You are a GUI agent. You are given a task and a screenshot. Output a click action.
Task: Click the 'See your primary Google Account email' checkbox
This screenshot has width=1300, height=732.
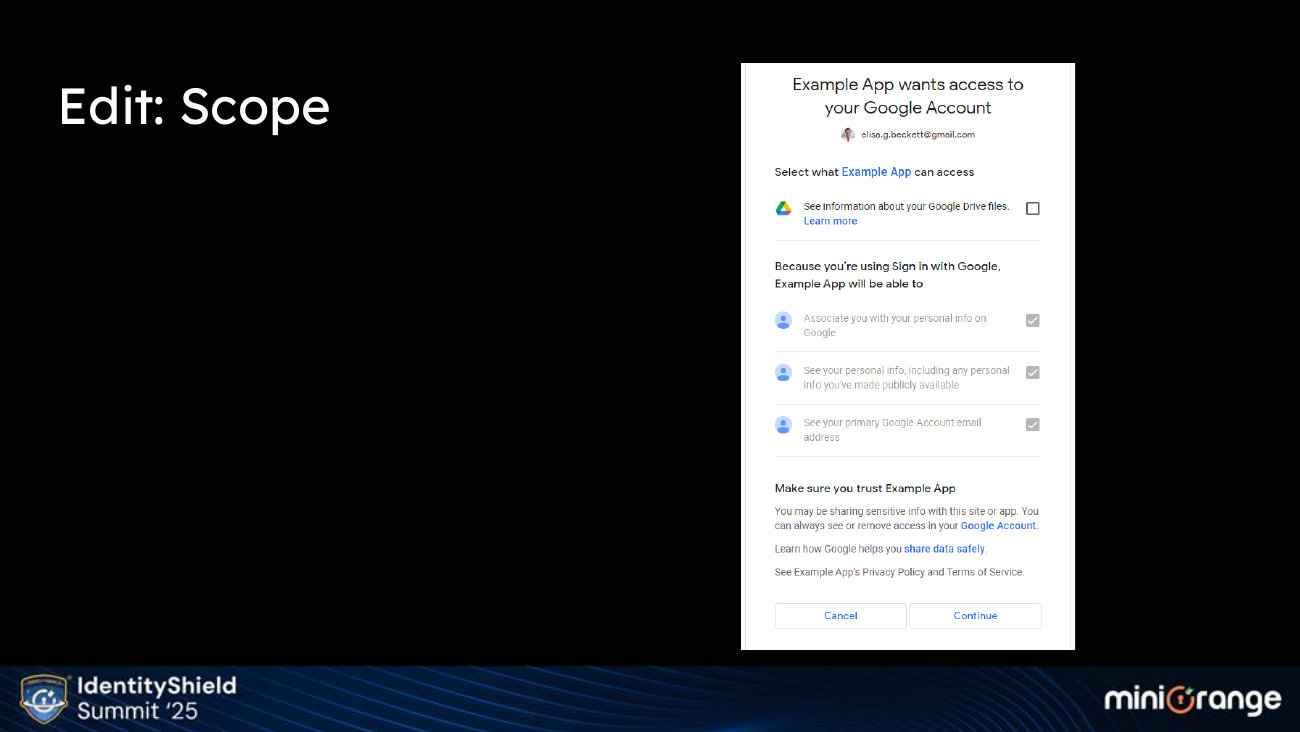[1033, 424]
